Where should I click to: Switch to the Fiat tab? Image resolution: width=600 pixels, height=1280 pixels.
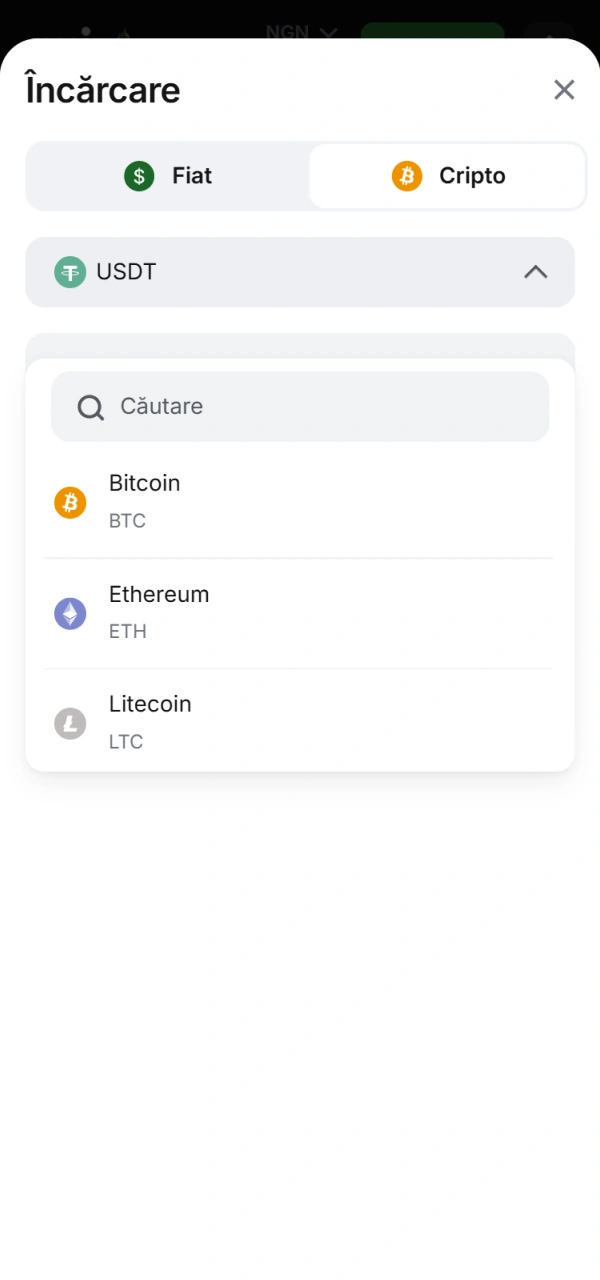click(168, 176)
